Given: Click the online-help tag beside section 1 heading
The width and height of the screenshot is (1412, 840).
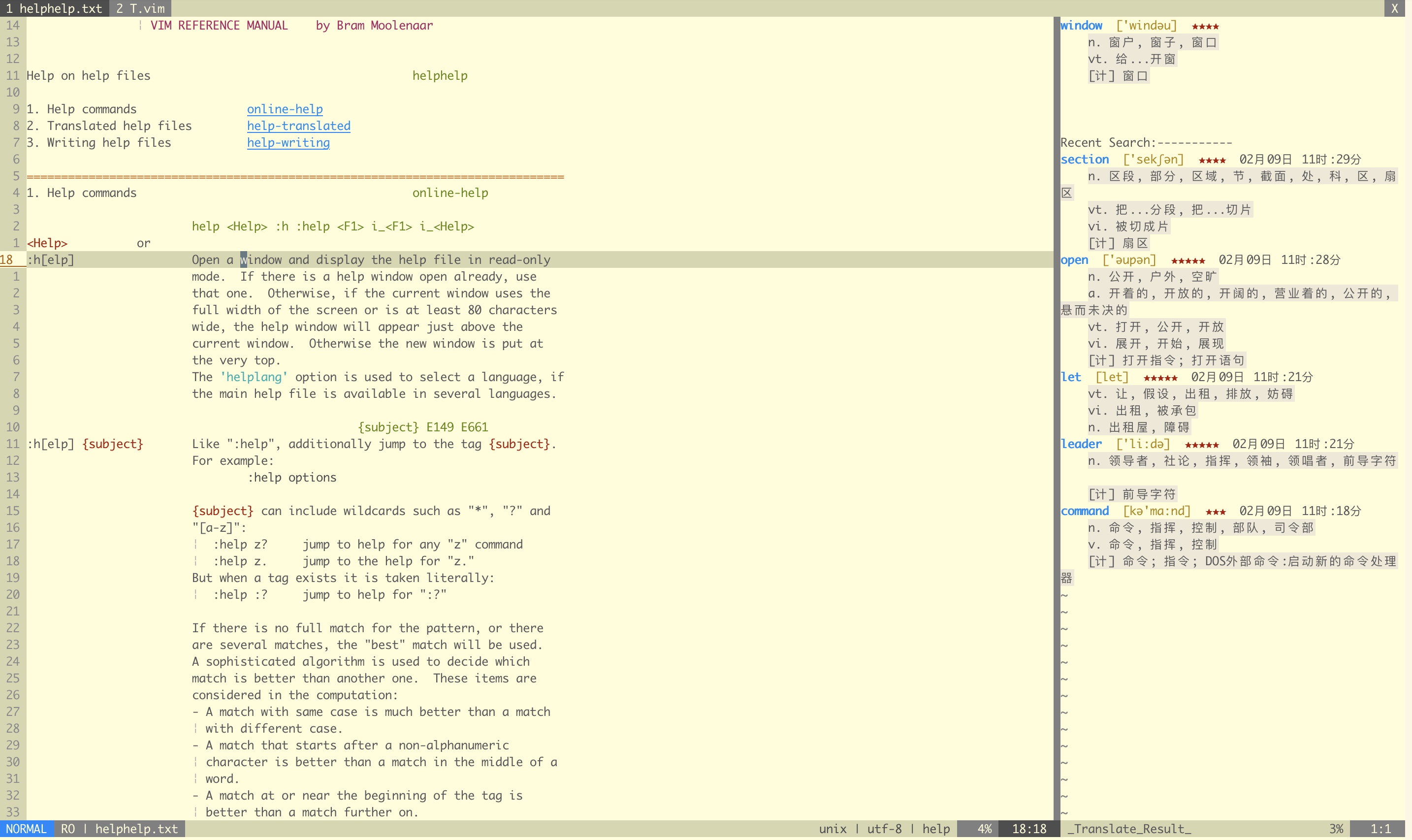Looking at the screenshot, I should coord(450,193).
